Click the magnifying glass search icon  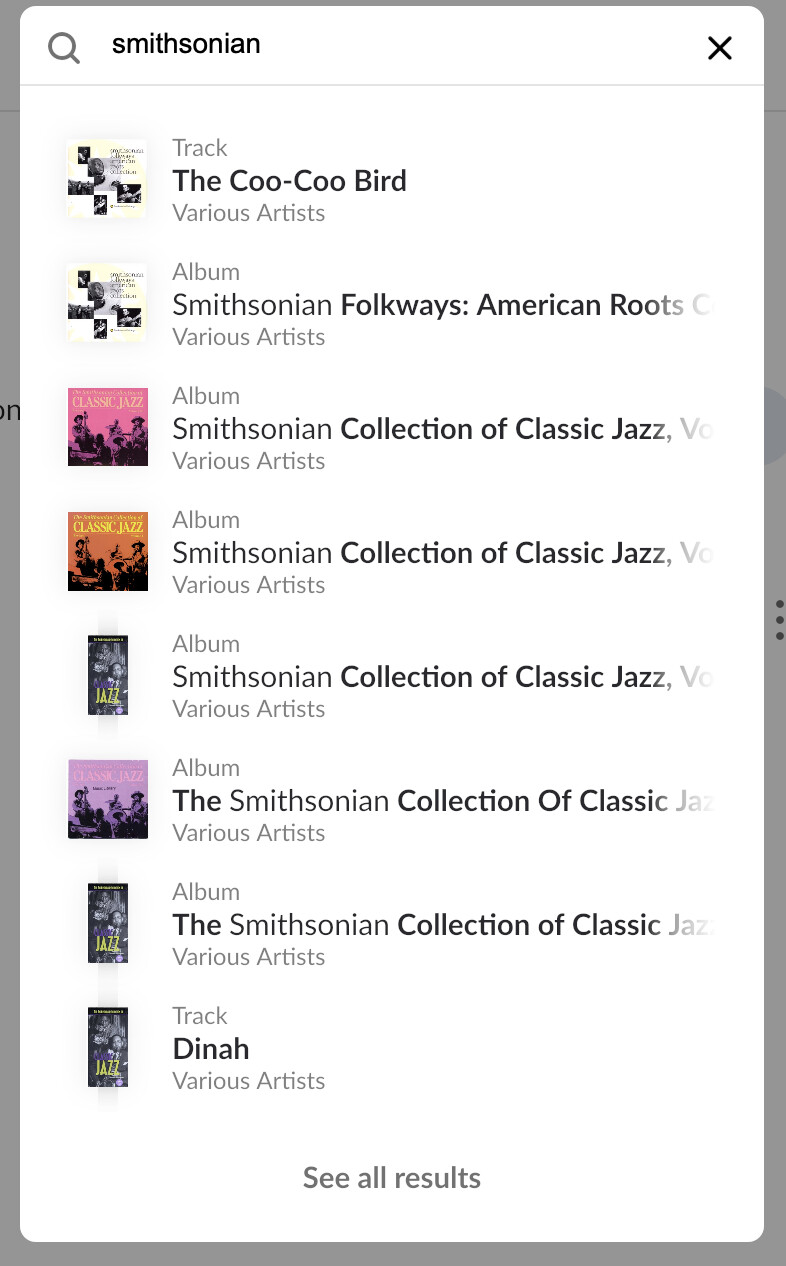pyautogui.click(x=64, y=47)
